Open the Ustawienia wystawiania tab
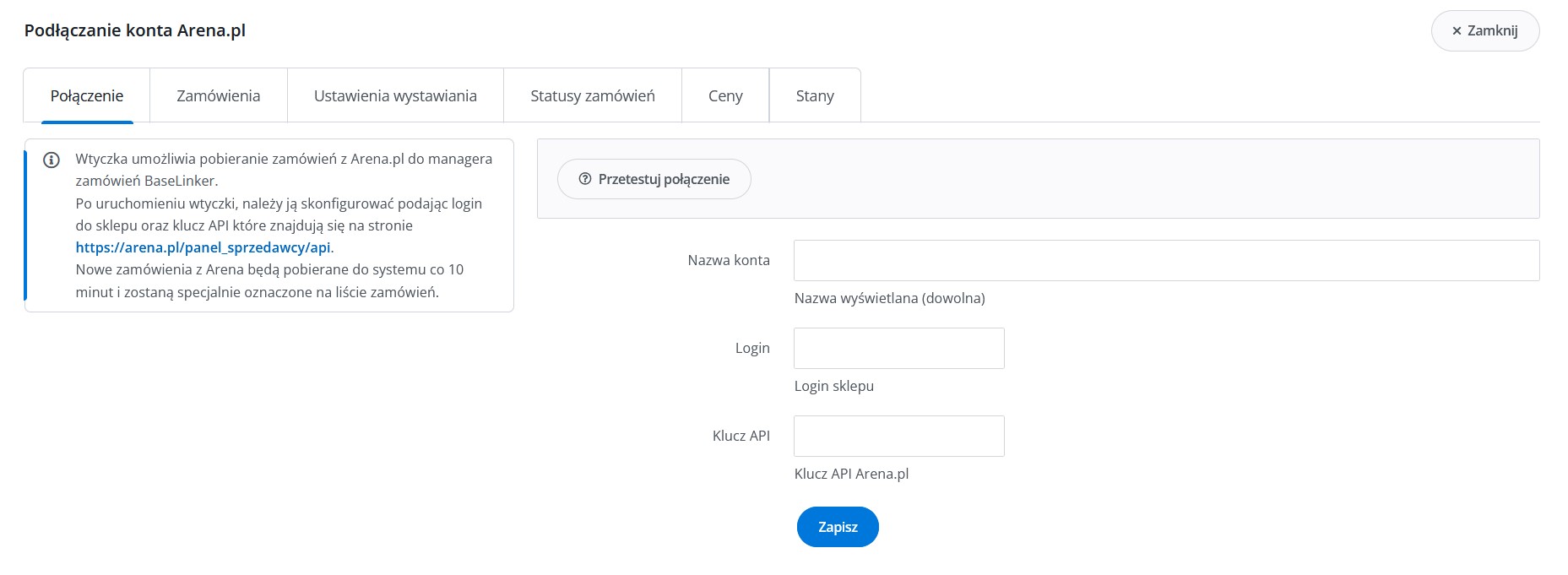Viewport: 1568px width, 575px height. tap(395, 95)
